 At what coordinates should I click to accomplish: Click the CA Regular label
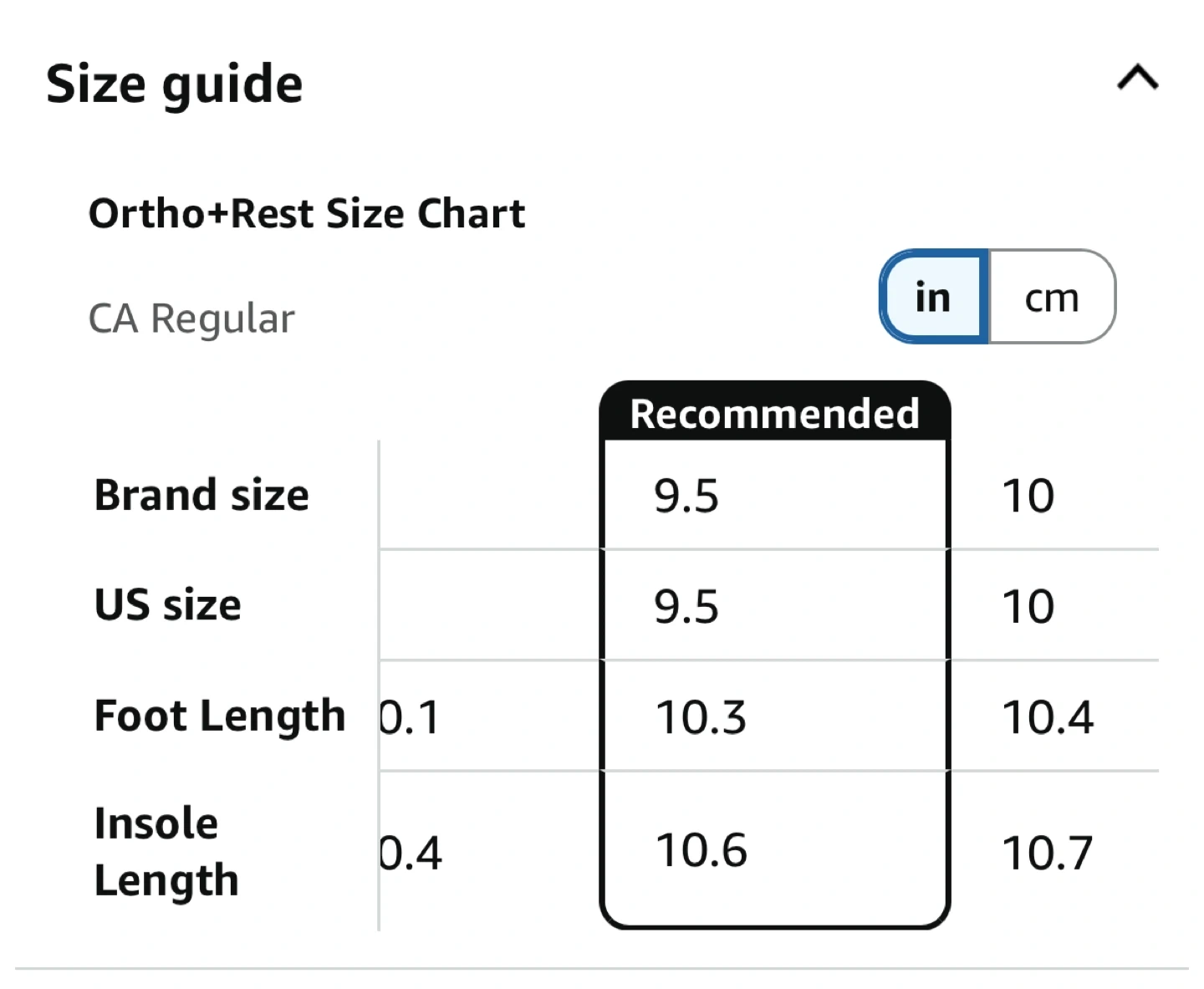pyautogui.click(x=191, y=319)
